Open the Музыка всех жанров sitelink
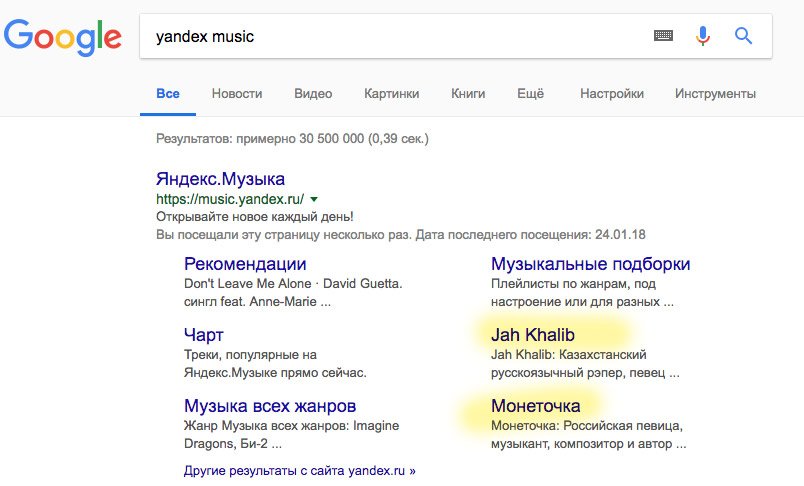The image size is (804, 486). click(270, 406)
